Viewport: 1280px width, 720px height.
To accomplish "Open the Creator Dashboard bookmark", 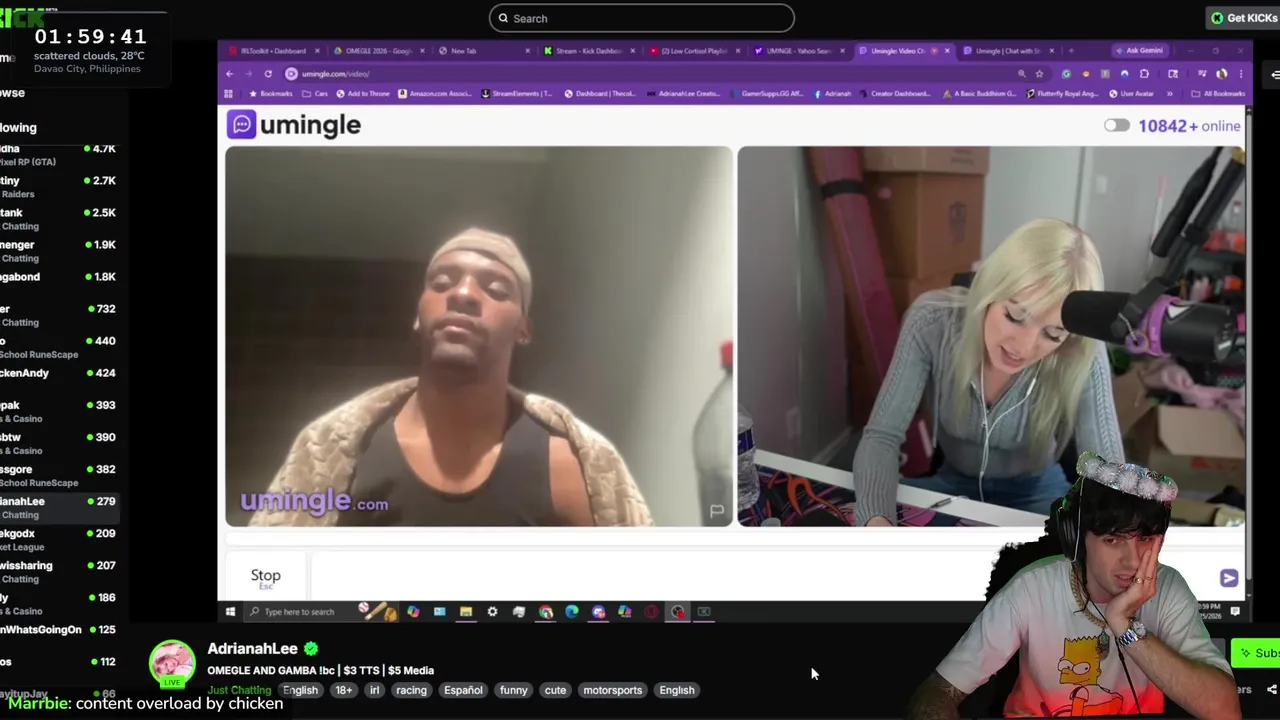I will (894, 94).
